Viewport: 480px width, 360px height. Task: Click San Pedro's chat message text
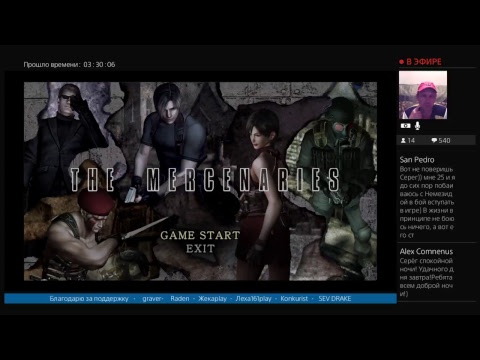427,202
